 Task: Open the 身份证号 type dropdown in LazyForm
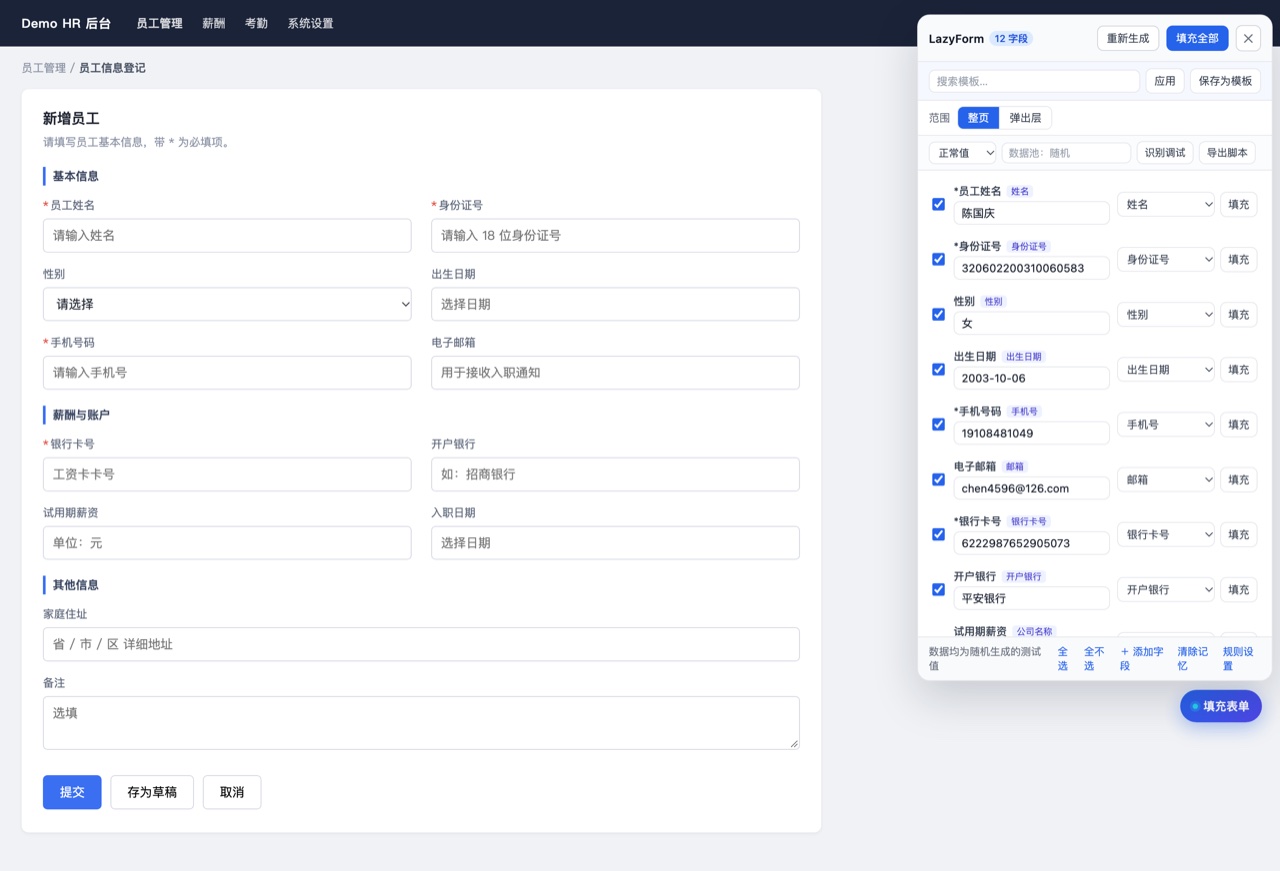(1166, 259)
